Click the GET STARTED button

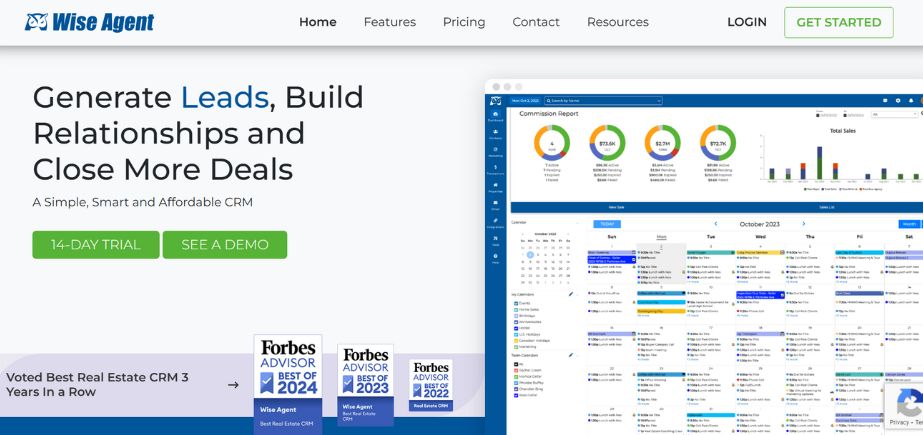tap(838, 22)
